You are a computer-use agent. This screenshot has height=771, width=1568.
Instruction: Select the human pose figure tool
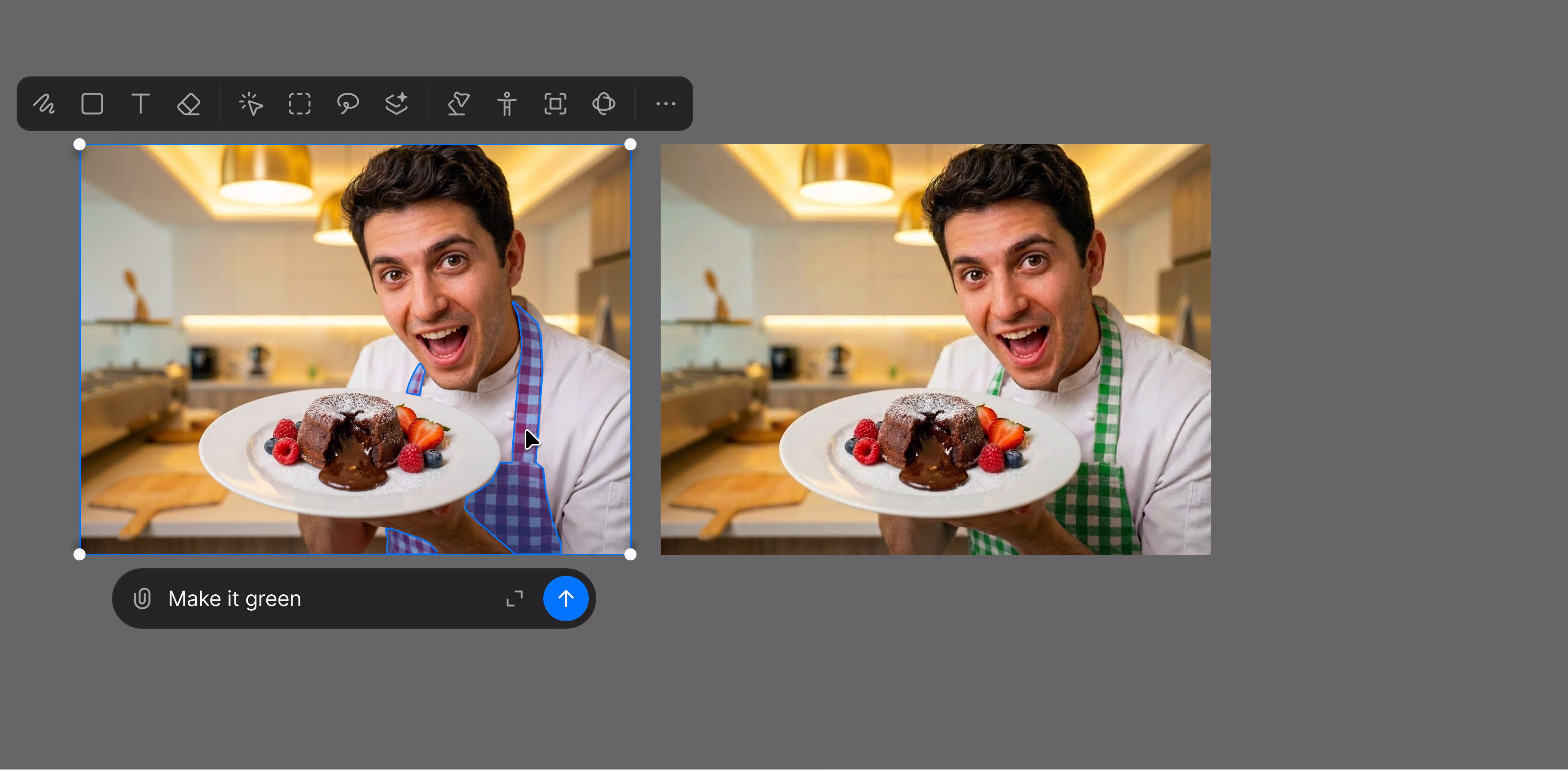click(x=506, y=104)
